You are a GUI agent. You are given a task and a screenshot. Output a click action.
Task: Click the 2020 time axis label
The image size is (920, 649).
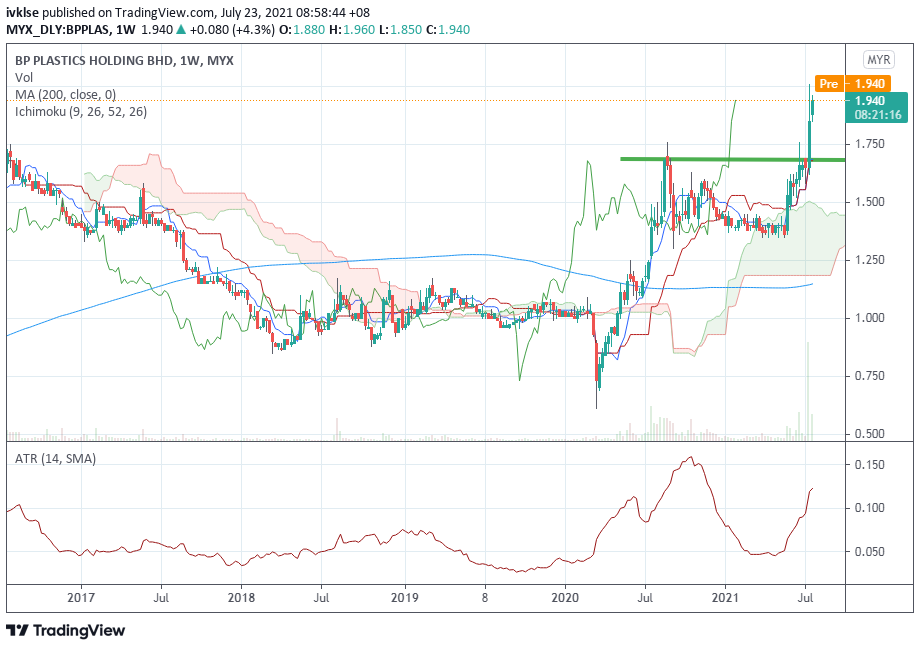[566, 598]
